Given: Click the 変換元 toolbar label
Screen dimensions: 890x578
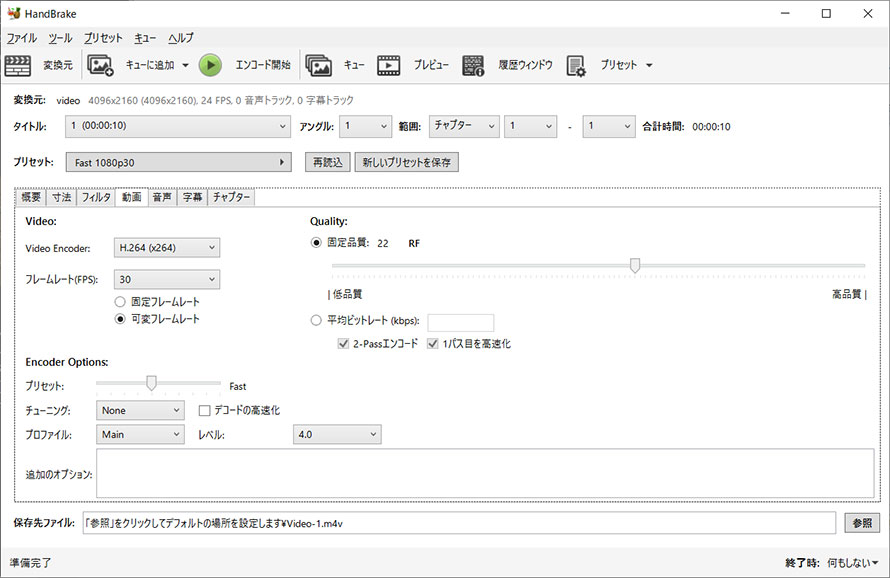Looking at the screenshot, I should click(x=58, y=65).
